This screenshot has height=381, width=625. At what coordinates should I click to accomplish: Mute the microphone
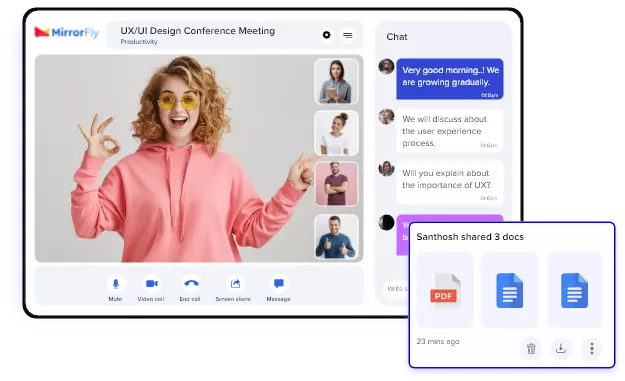(x=116, y=284)
